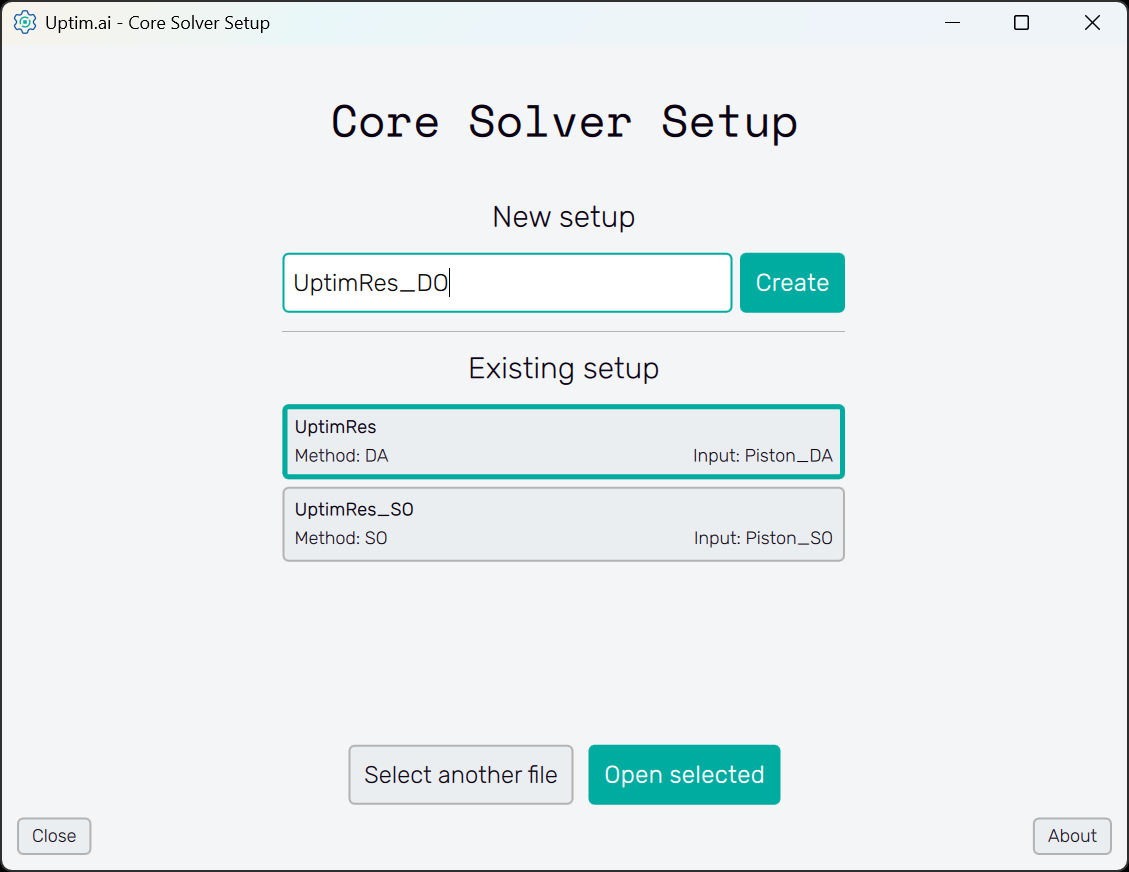Click the Core Solver Setup main heading

tap(564, 121)
